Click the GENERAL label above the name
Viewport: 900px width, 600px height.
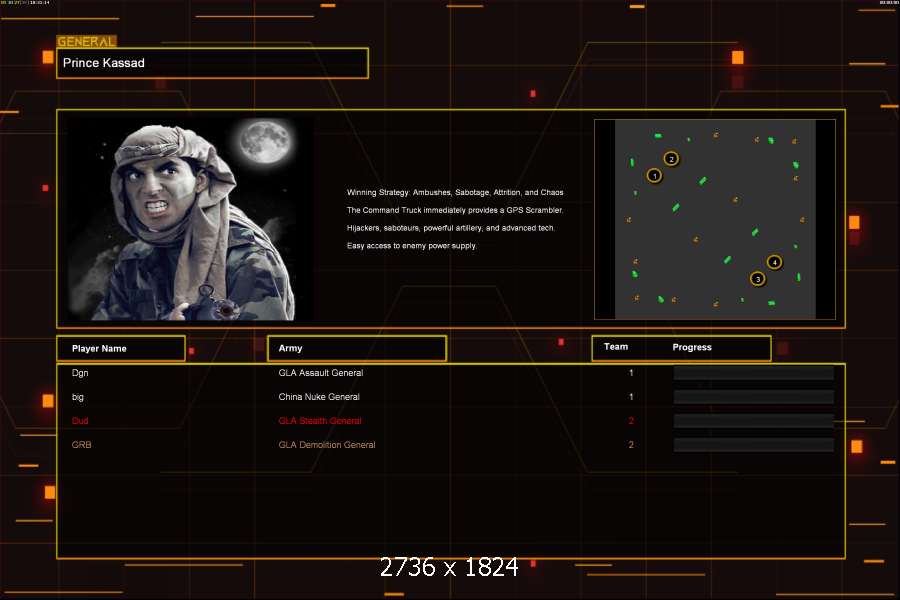tap(86, 42)
